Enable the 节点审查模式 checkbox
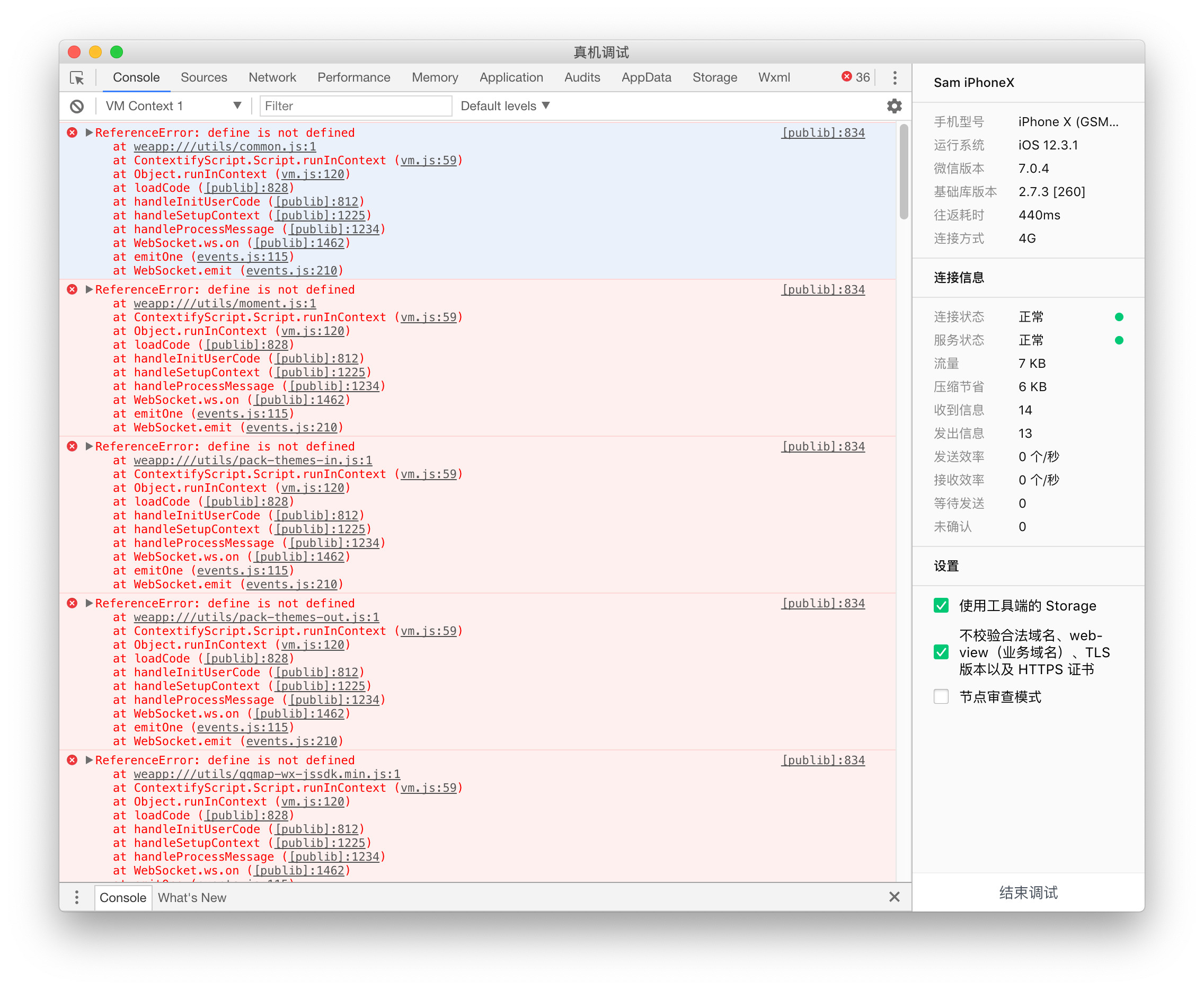 [x=941, y=696]
